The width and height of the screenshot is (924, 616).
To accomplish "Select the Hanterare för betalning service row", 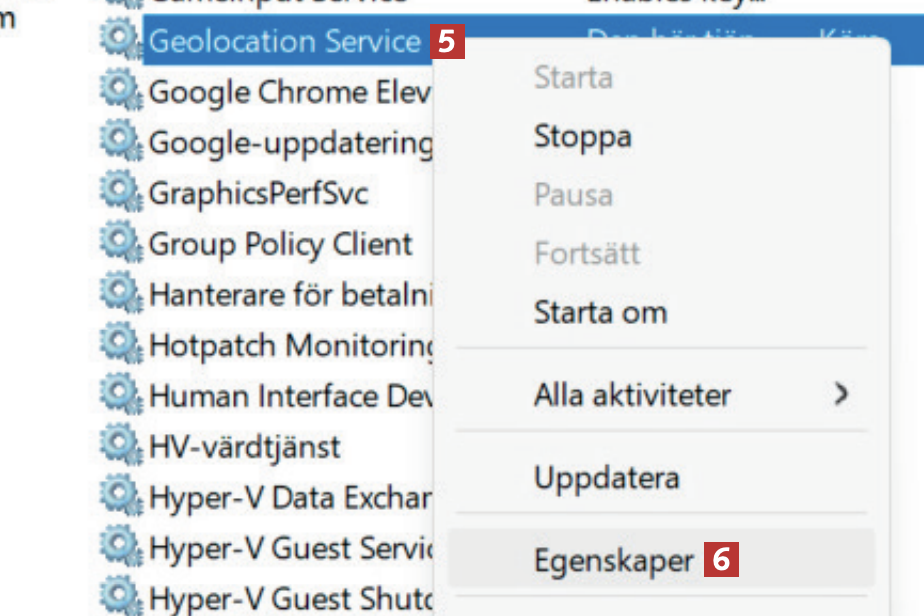I will coord(289,294).
